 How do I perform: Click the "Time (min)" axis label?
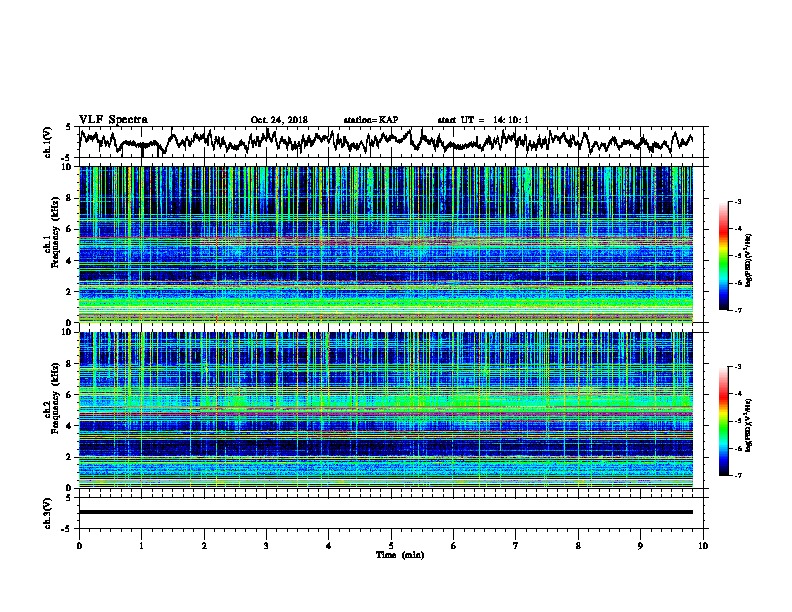(400, 555)
